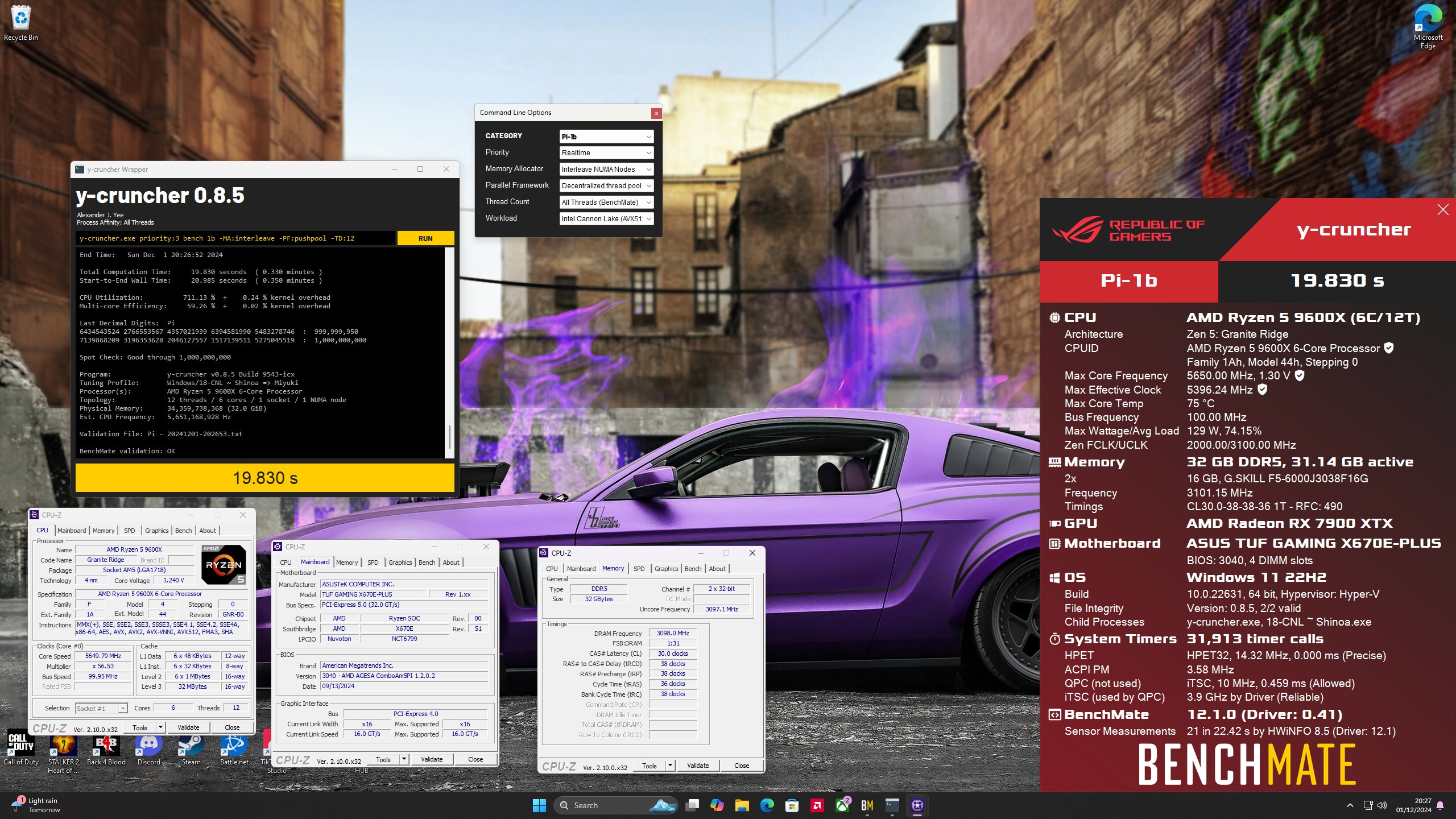
Task: Click the Max Core Temp 75 °C reading
Action: [1200, 403]
